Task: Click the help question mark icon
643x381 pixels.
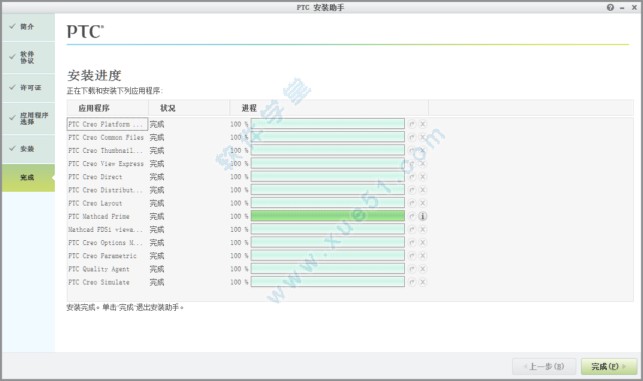Action: 610,7
